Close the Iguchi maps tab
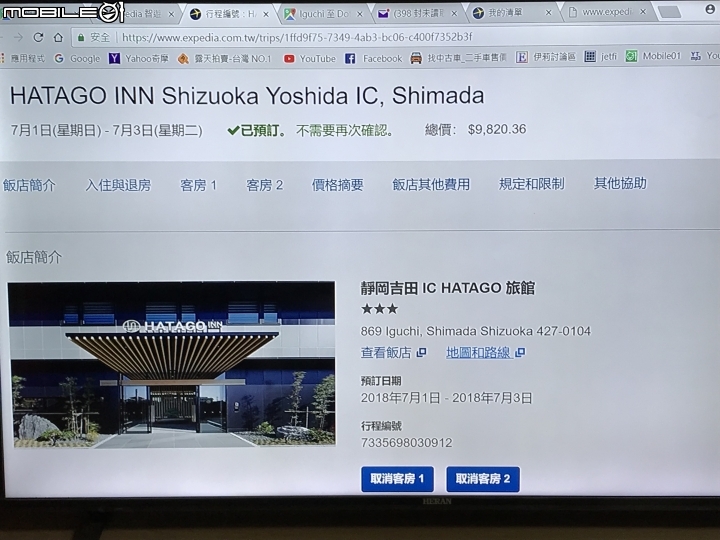 pos(360,14)
